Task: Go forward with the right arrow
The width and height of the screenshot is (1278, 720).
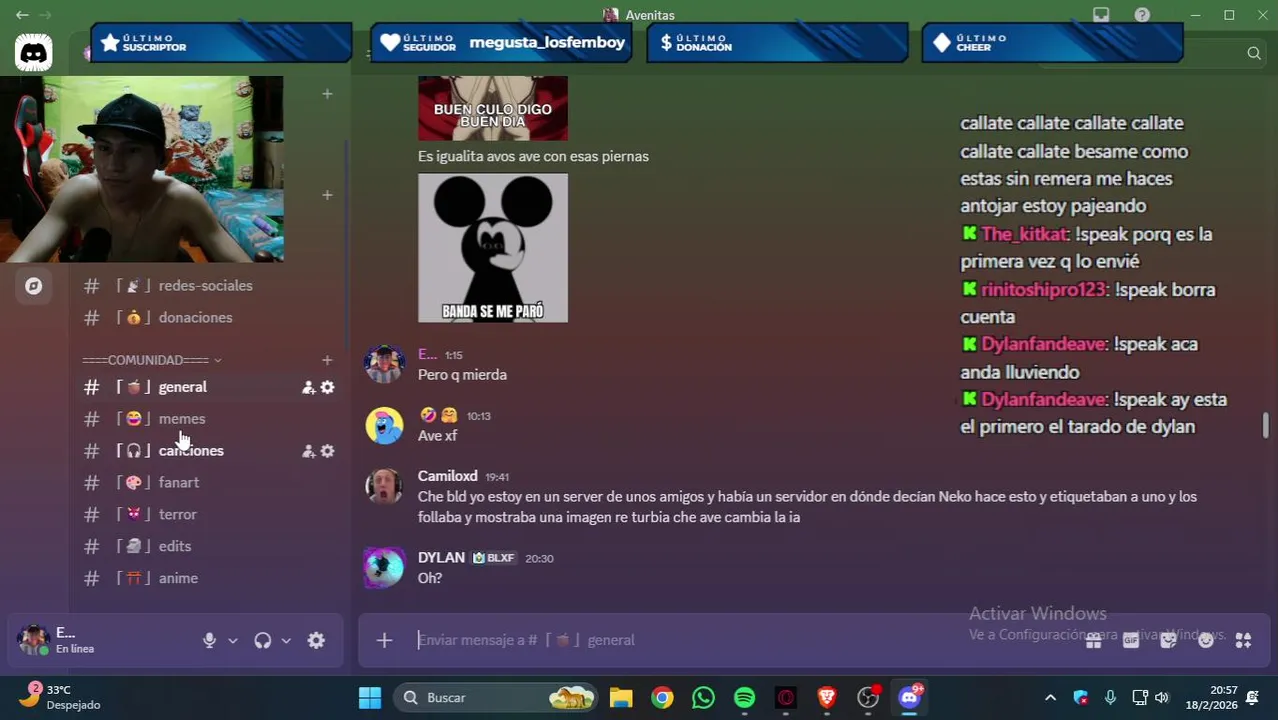Action: [x=45, y=15]
